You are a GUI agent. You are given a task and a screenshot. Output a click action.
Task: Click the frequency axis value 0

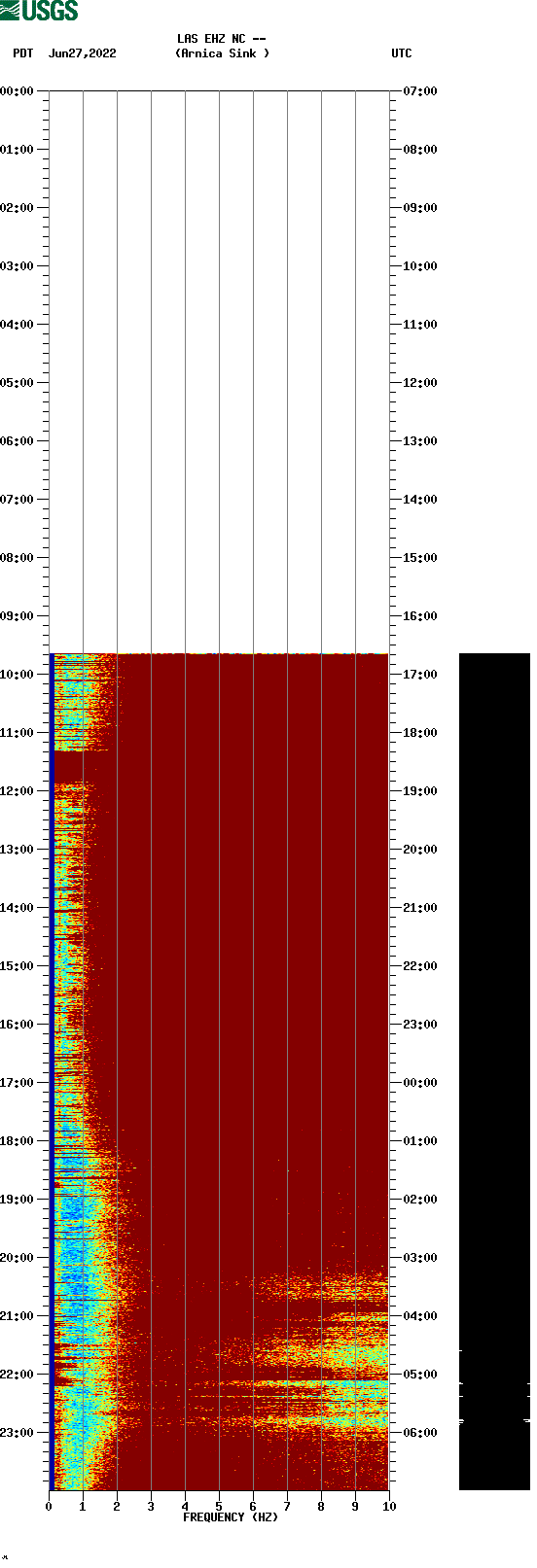click(x=49, y=1507)
